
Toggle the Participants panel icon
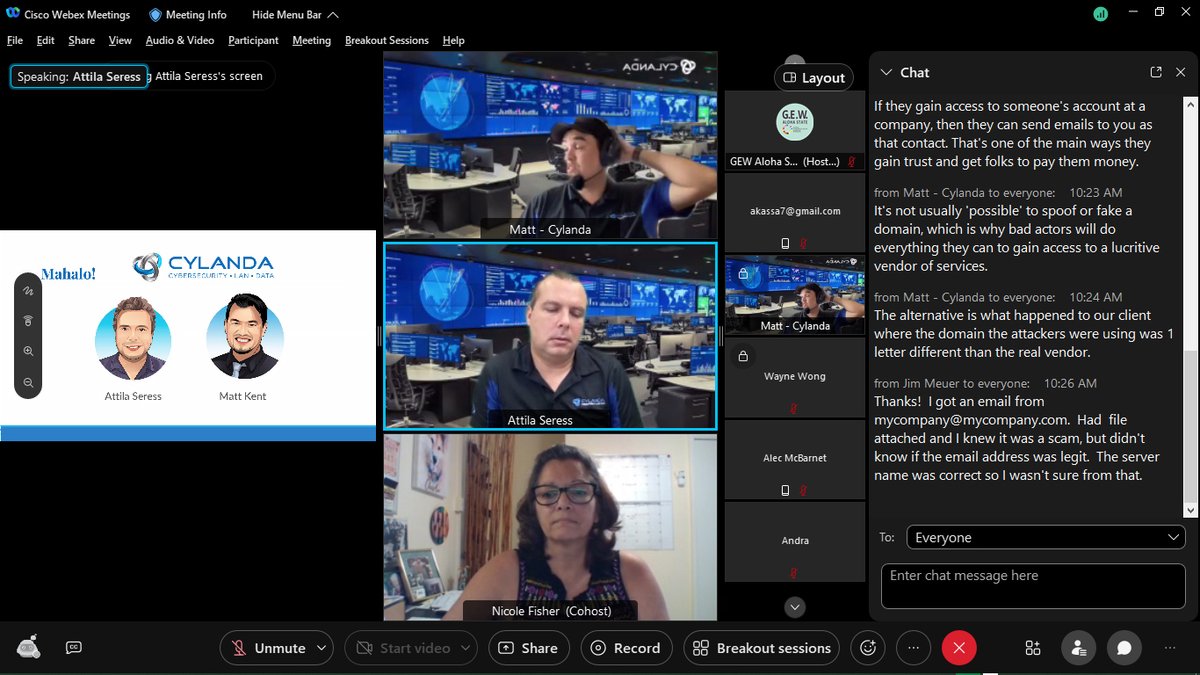pyautogui.click(x=1079, y=648)
